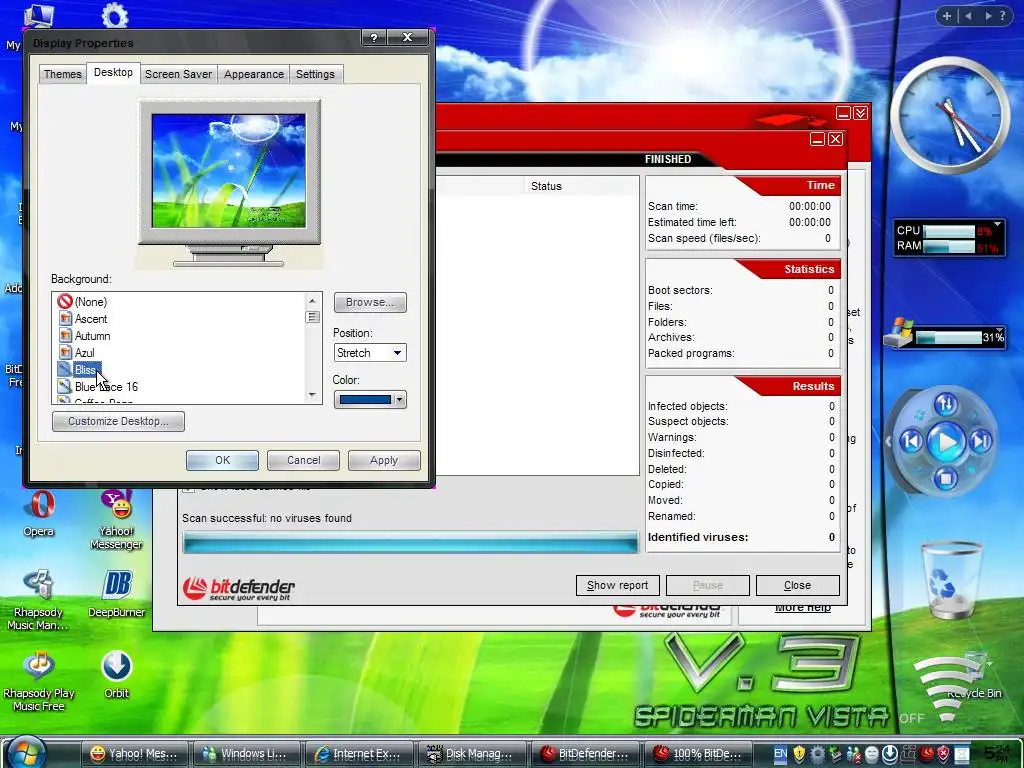Click the EN language indicator in tray
The image size is (1024, 768).
pyautogui.click(x=780, y=754)
